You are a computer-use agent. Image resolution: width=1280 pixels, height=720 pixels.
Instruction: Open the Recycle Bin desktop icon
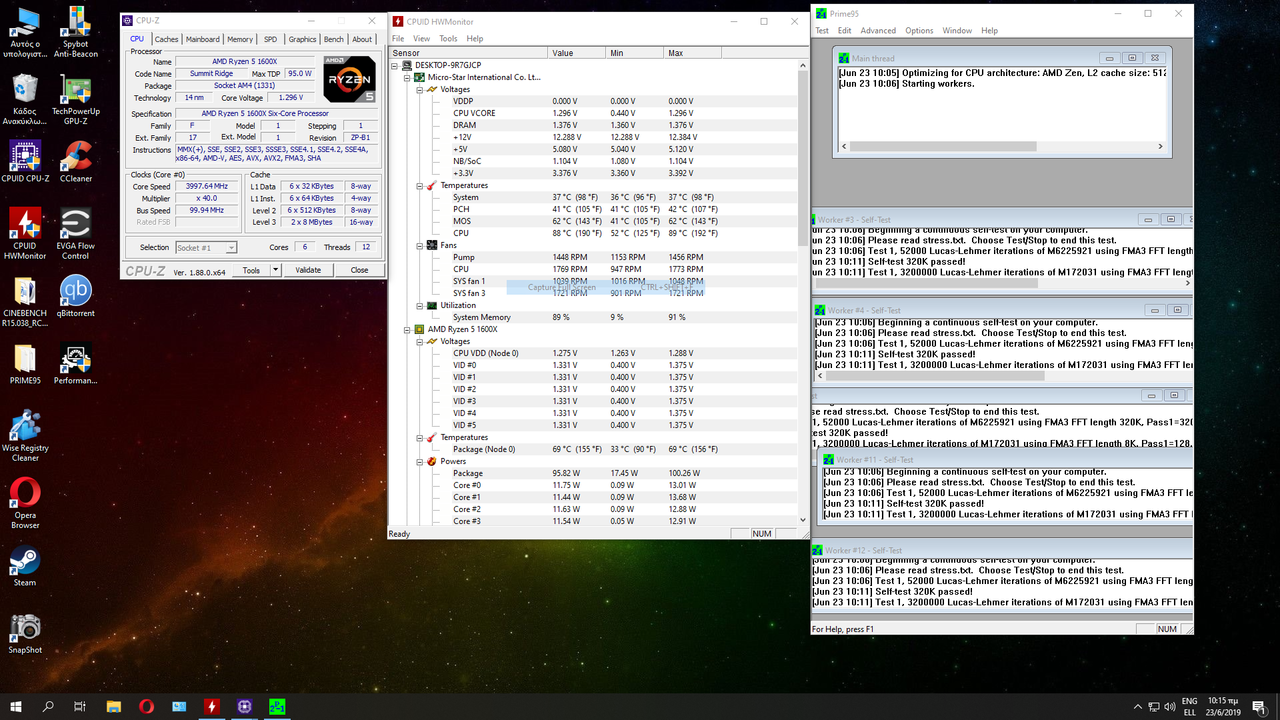[25, 98]
